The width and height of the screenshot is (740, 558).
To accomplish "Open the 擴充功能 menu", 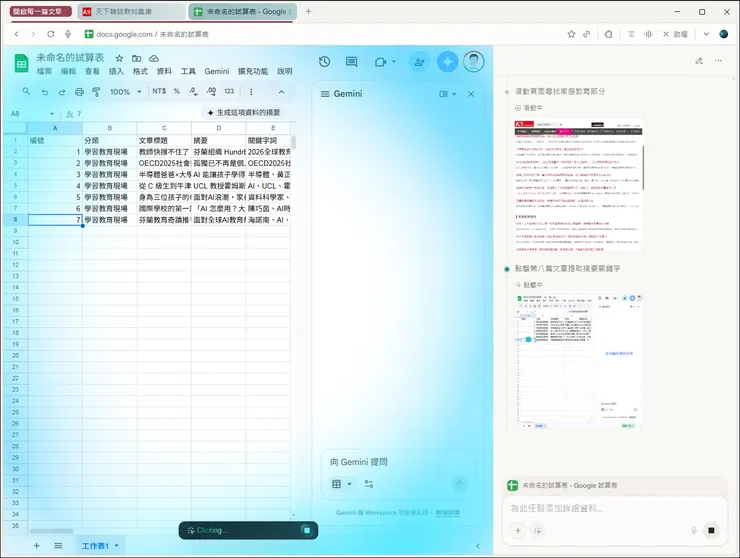I will click(253, 71).
